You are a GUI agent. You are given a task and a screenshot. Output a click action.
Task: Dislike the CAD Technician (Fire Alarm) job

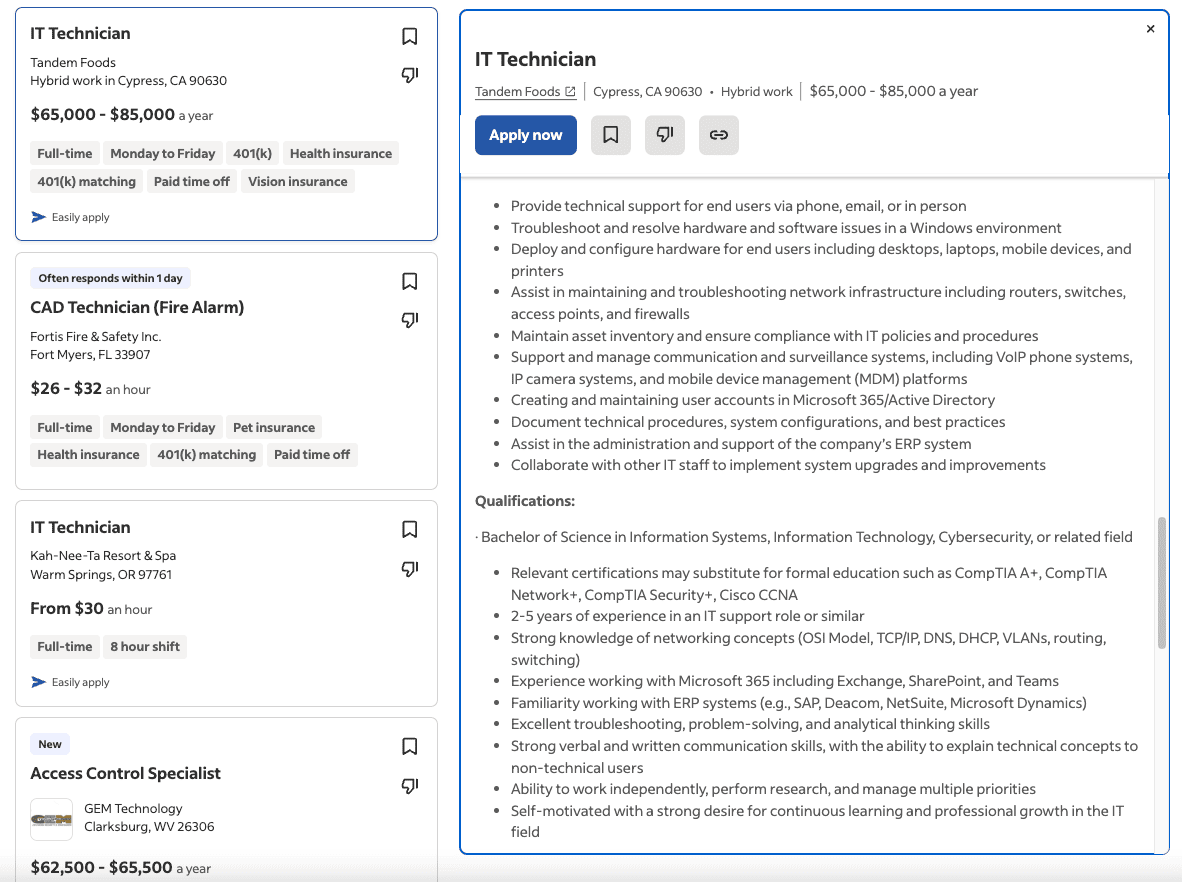point(409,320)
